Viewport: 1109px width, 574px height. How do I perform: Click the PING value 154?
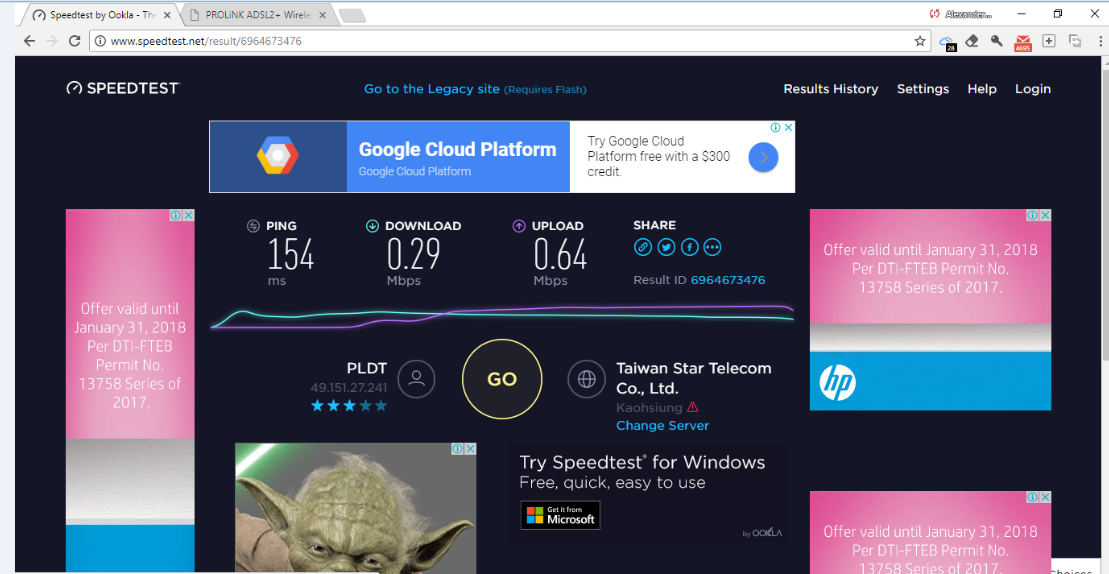[291, 254]
